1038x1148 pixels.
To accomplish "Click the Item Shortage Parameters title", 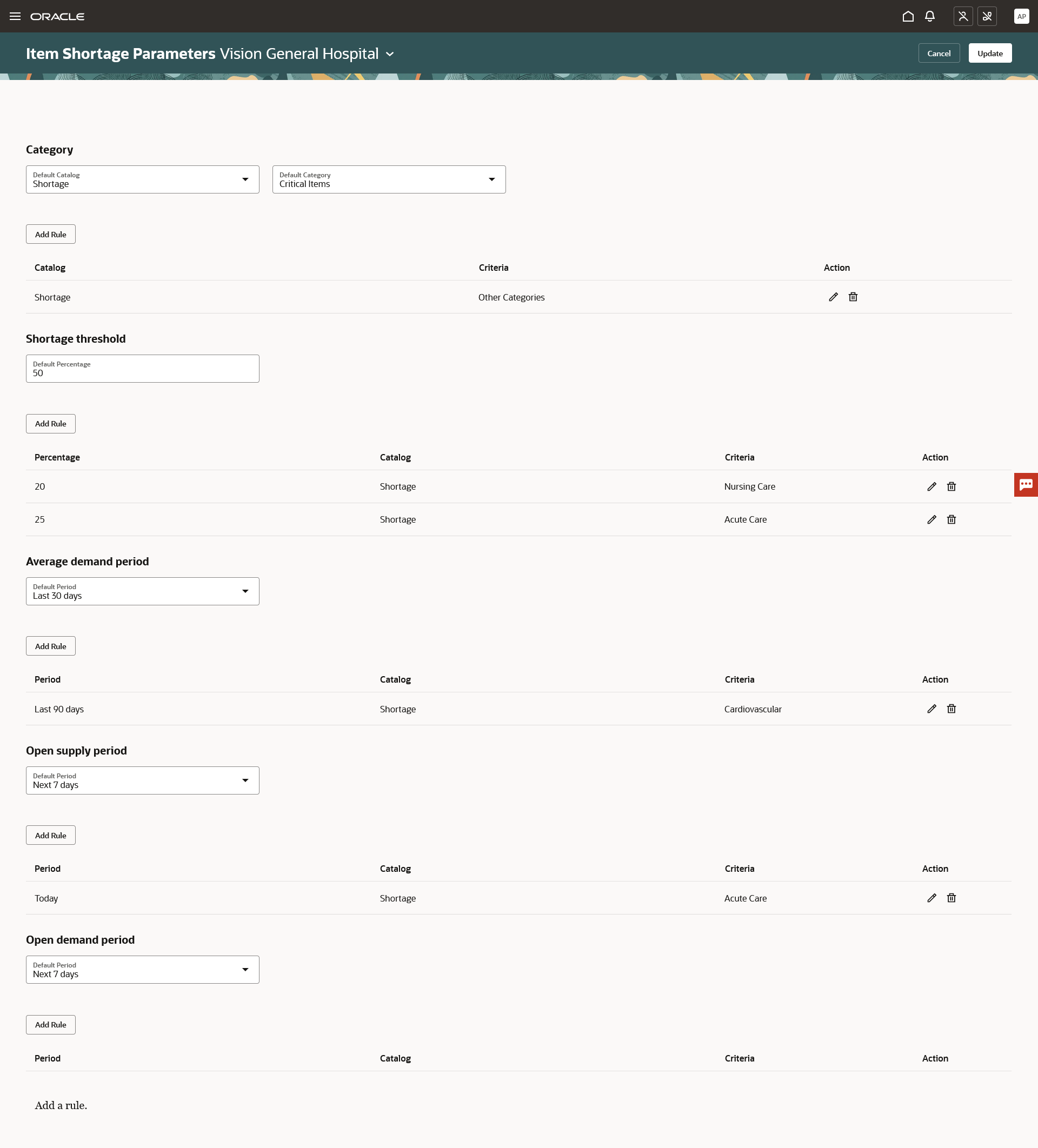I will coord(121,54).
